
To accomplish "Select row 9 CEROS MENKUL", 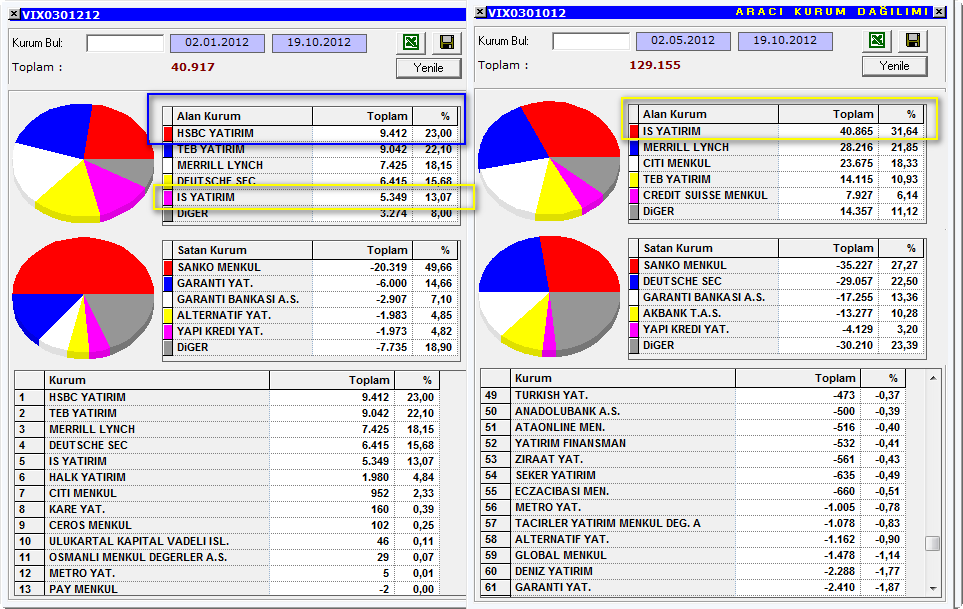I will (x=227, y=525).
